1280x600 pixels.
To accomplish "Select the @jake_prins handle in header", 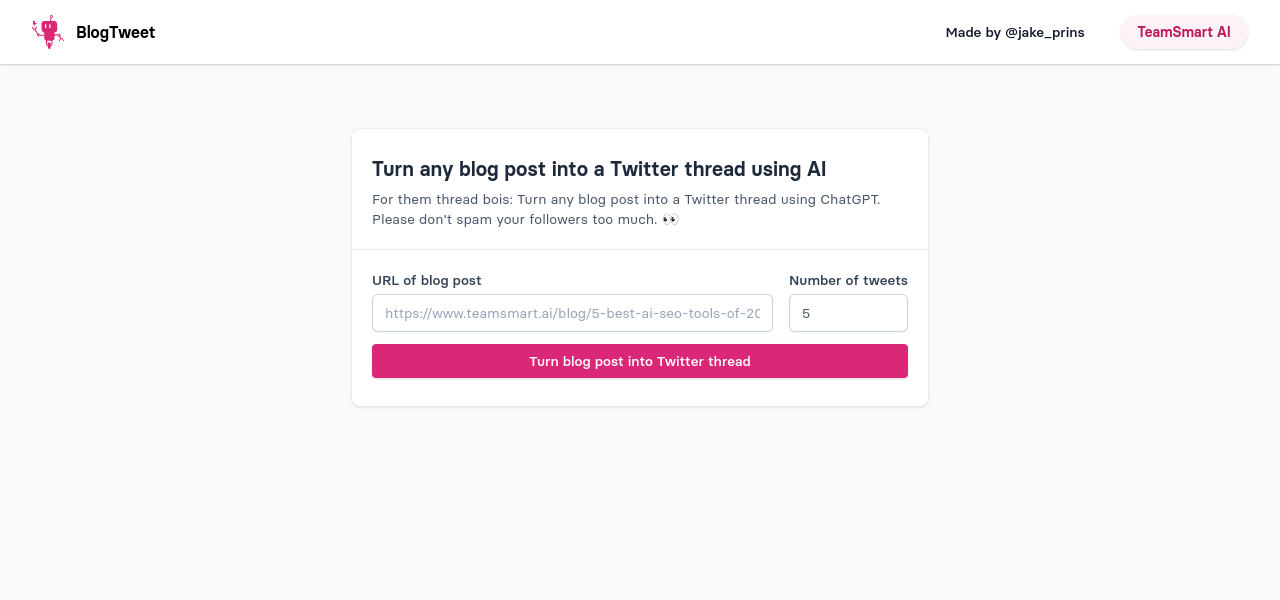I will pos(1044,32).
